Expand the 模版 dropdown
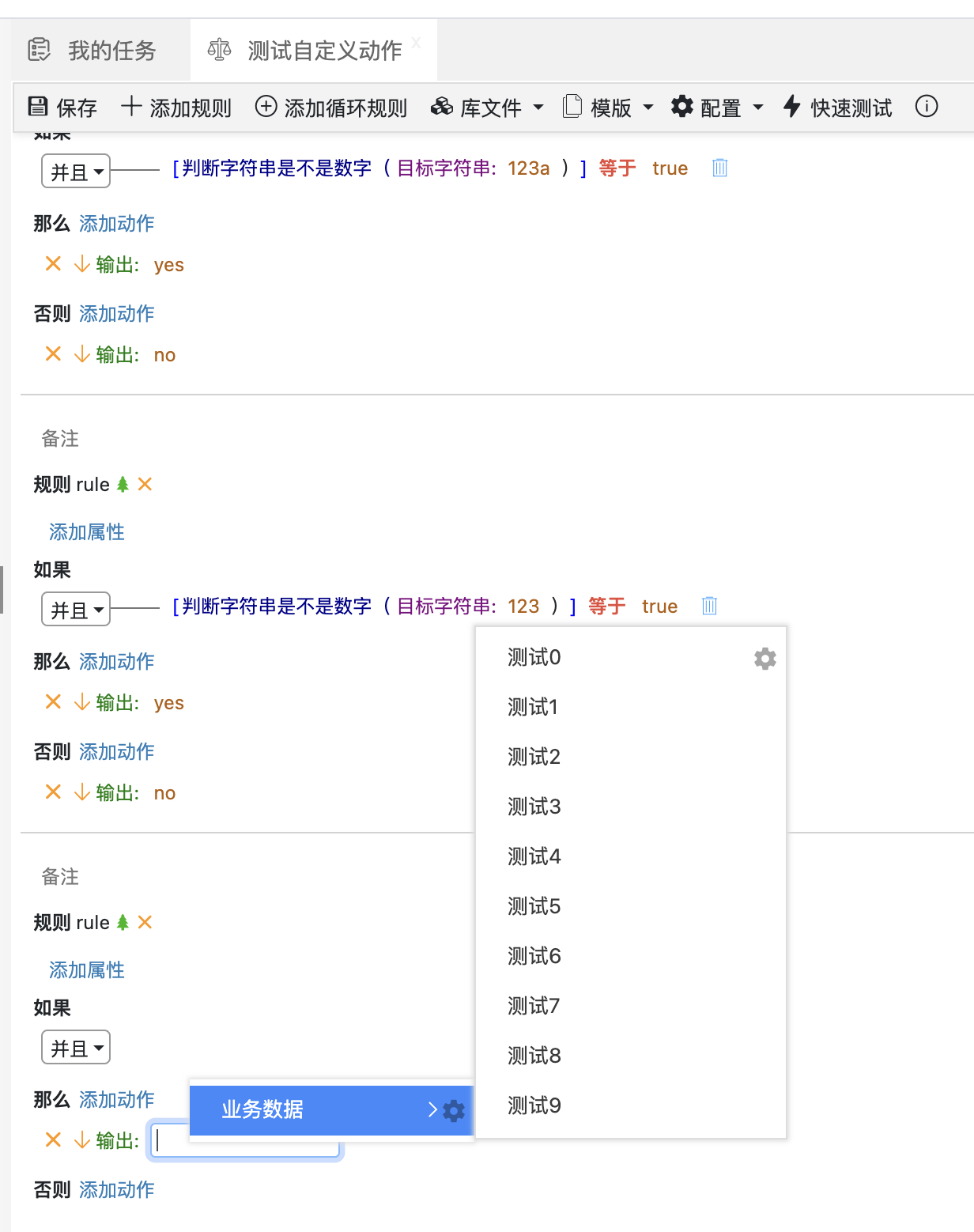 click(x=608, y=107)
